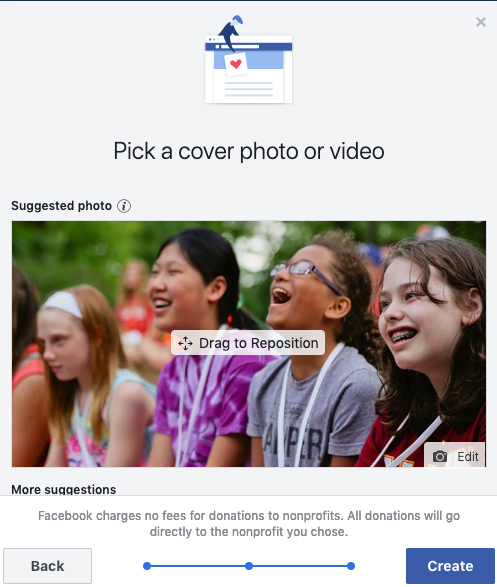Viewport: 497px width, 587px height.
Task: Click the progress line between first two dots
Action: [x=198, y=566]
